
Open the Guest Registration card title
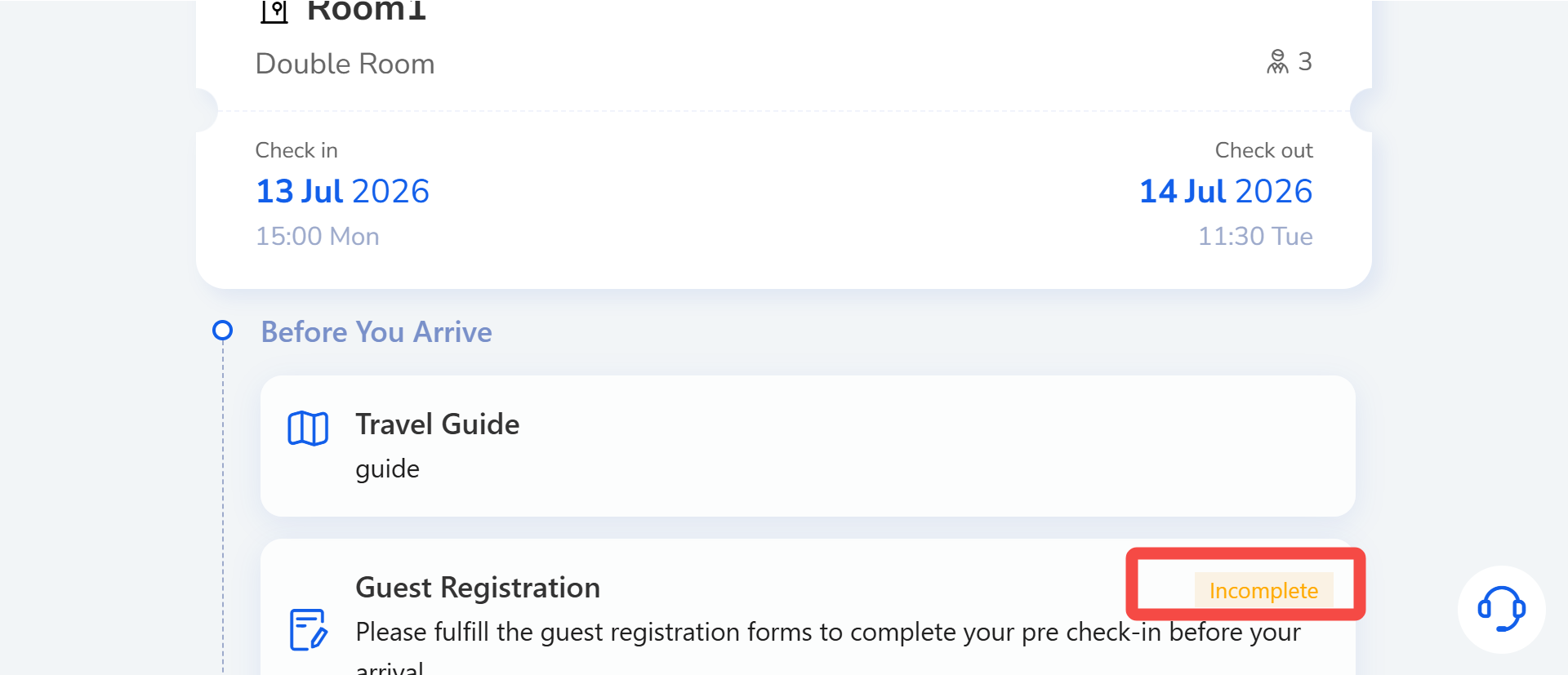(x=478, y=588)
